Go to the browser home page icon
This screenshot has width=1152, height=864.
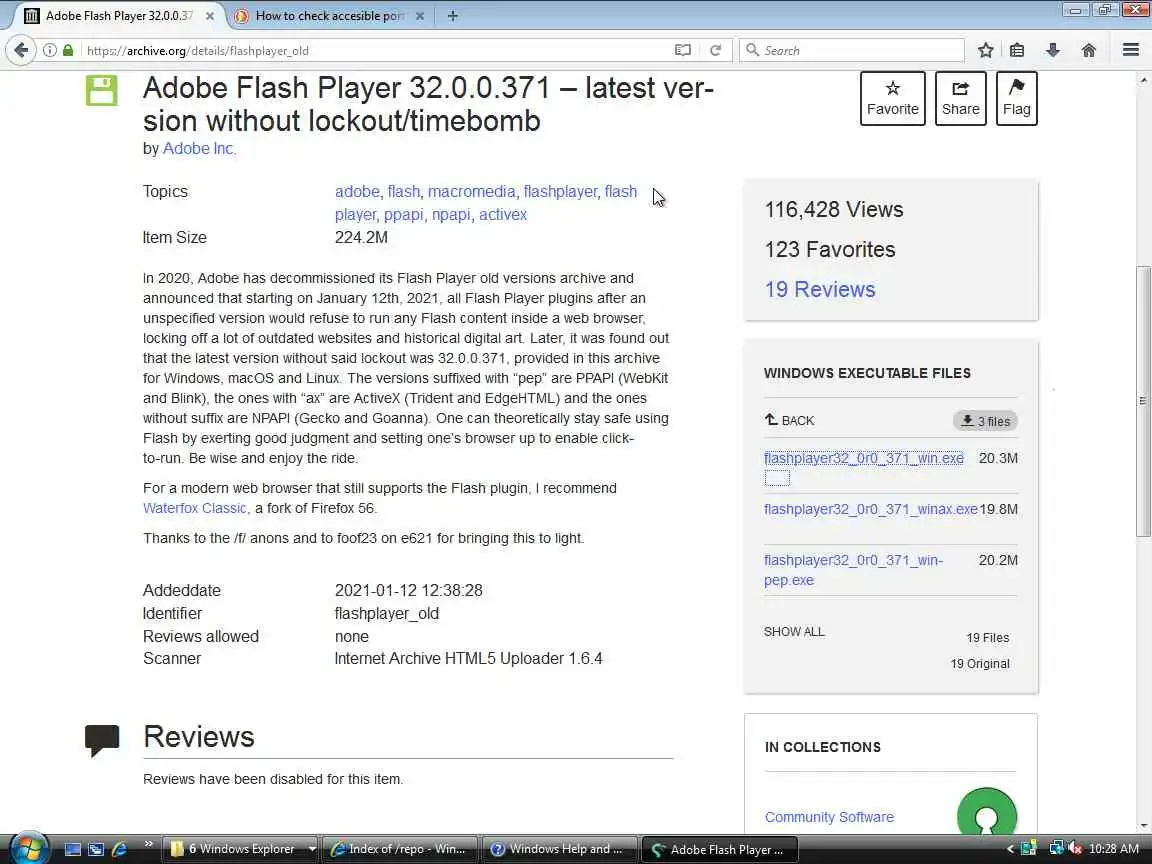(1089, 50)
